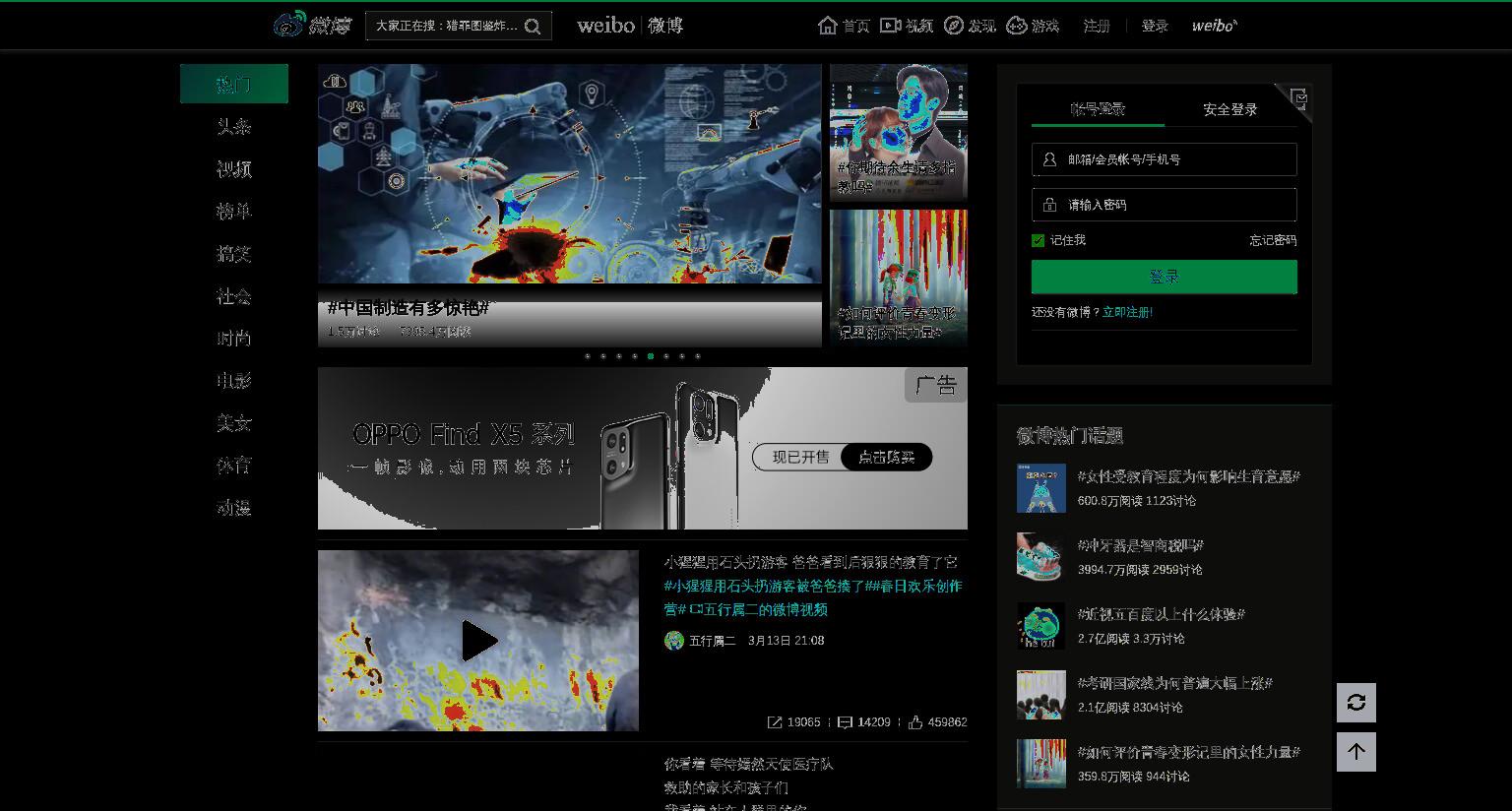This screenshot has height=811, width=1512.
Task: Click the back-to-top arrow button
Action: pyautogui.click(x=1356, y=752)
